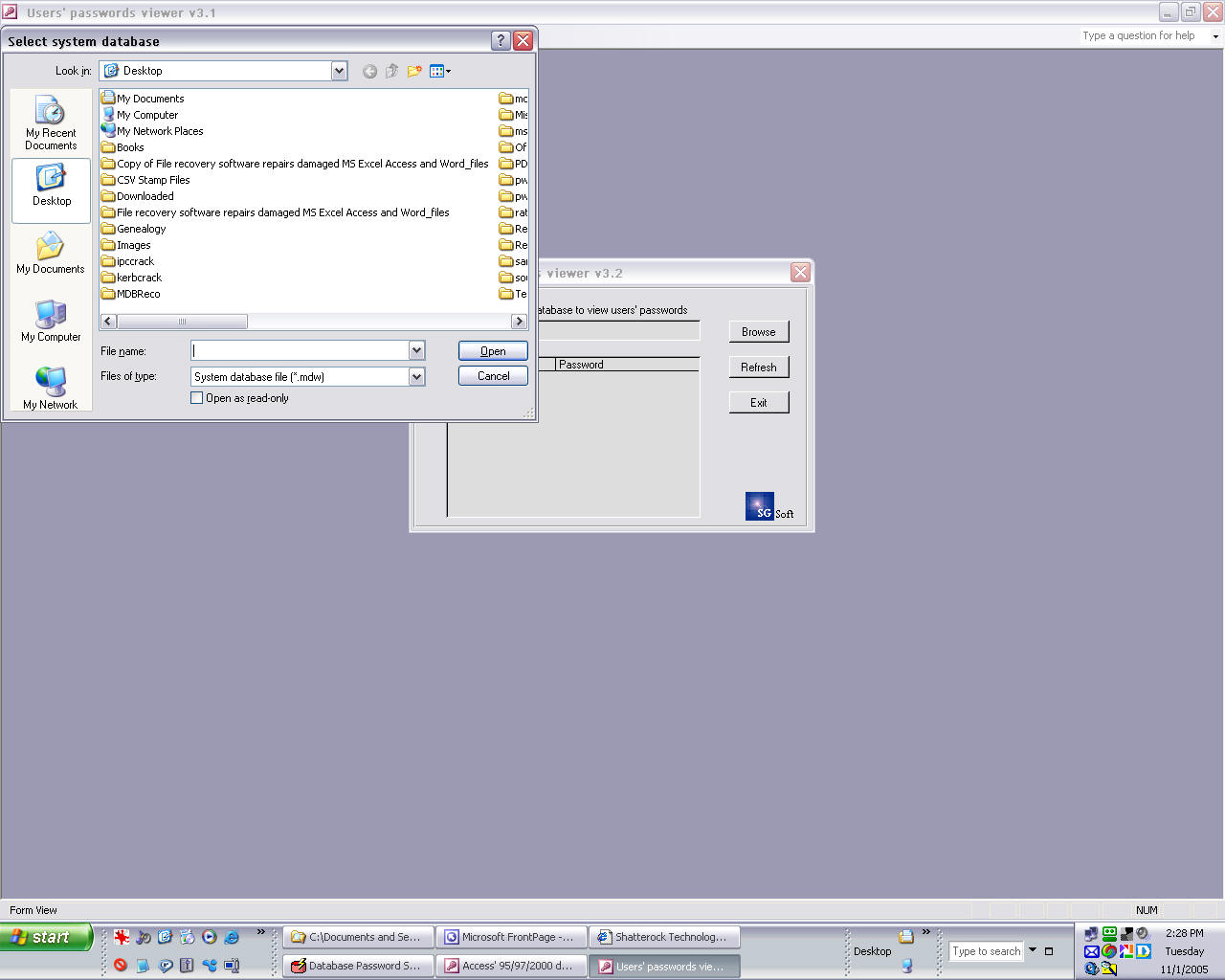Viewport: 1225px width, 980px height.
Task: Click the SG Soft logo
Action: (x=760, y=506)
